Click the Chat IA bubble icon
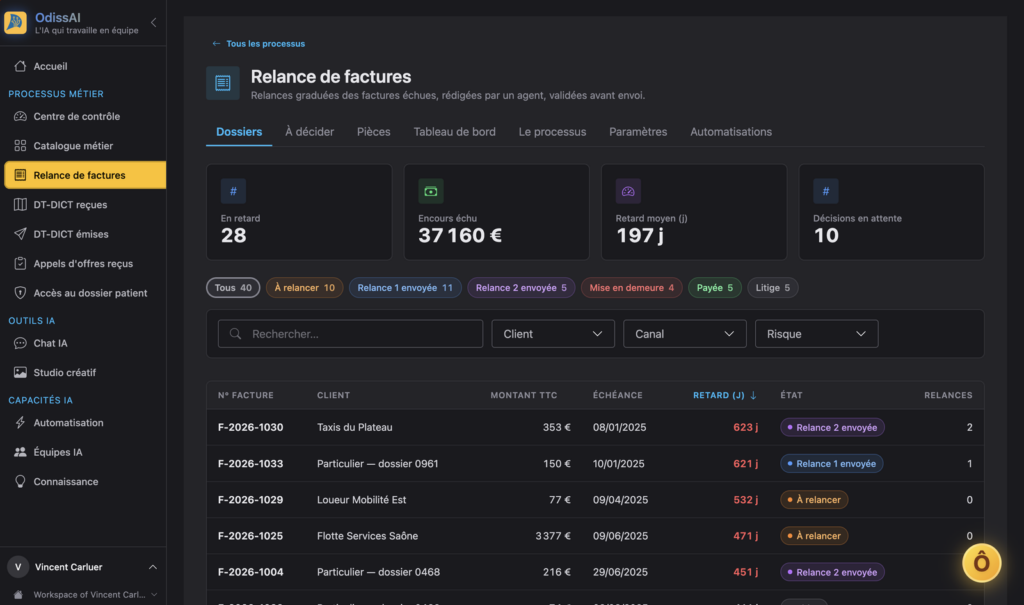This screenshot has height=605, width=1024. [20, 343]
